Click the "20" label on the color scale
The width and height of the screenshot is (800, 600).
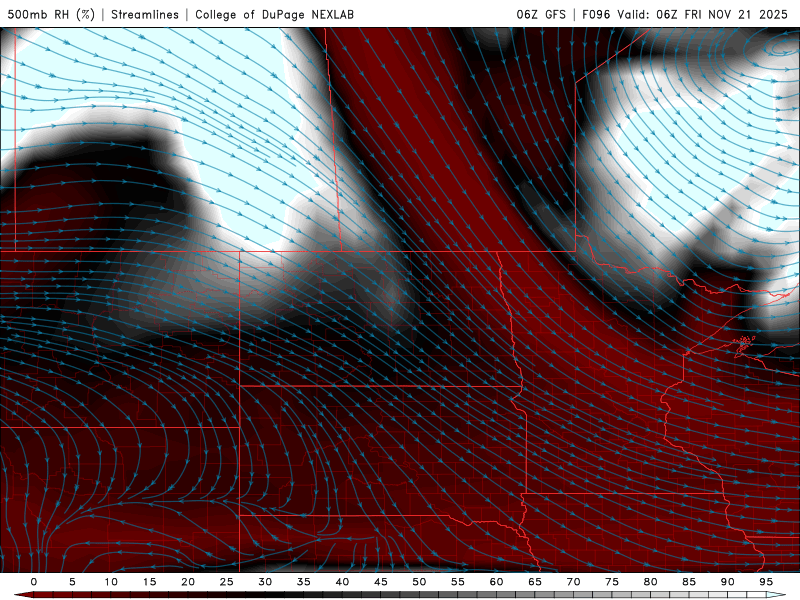[x=188, y=582]
